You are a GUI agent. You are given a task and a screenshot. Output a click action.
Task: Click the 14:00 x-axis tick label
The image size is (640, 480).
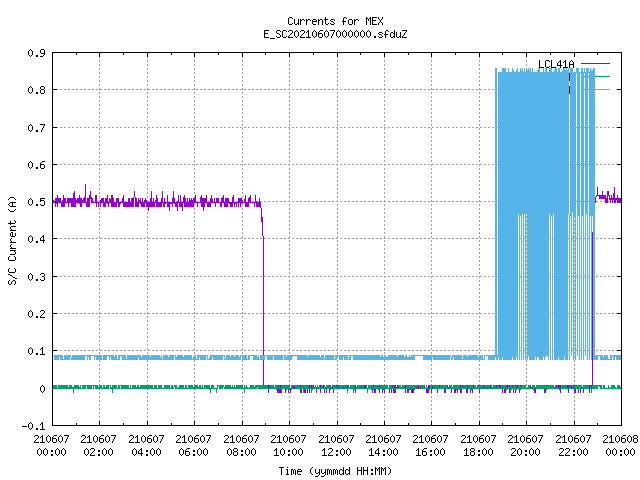point(383,452)
